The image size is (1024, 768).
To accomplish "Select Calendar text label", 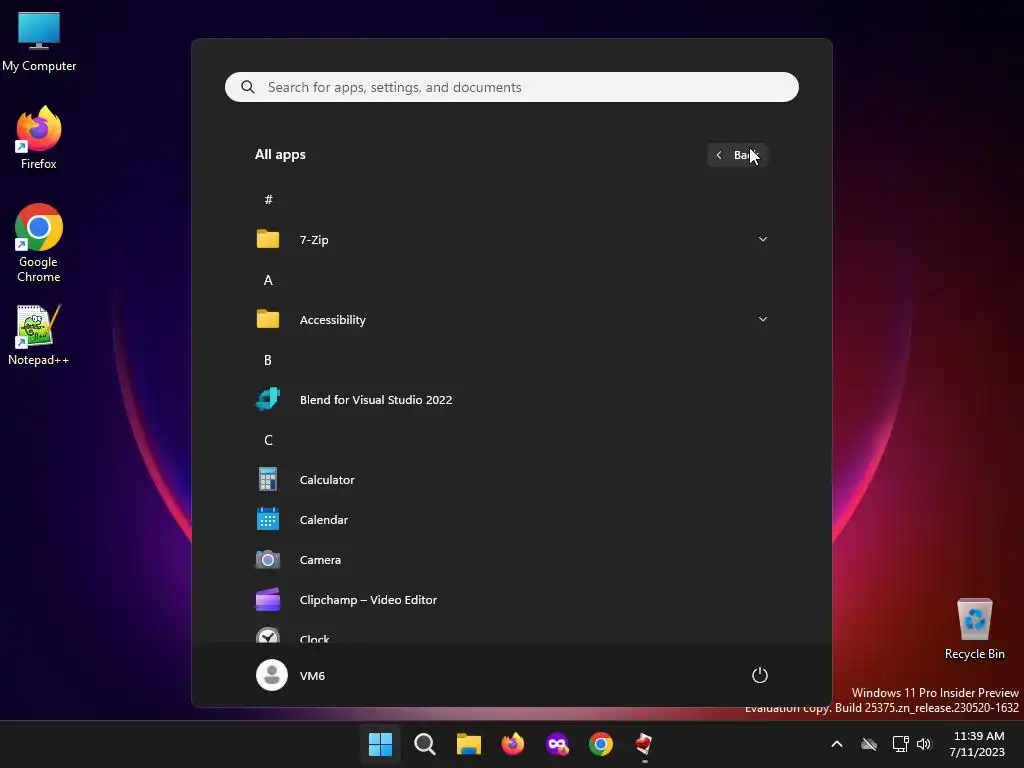I will [324, 520].
